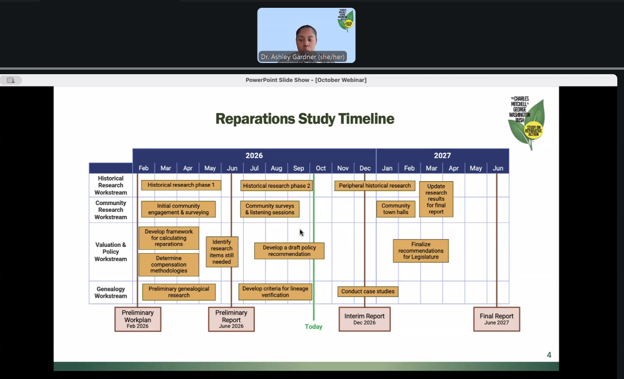The image size is (624, 379).
Task: Click the slide number 4
Action: click(549, 355)
